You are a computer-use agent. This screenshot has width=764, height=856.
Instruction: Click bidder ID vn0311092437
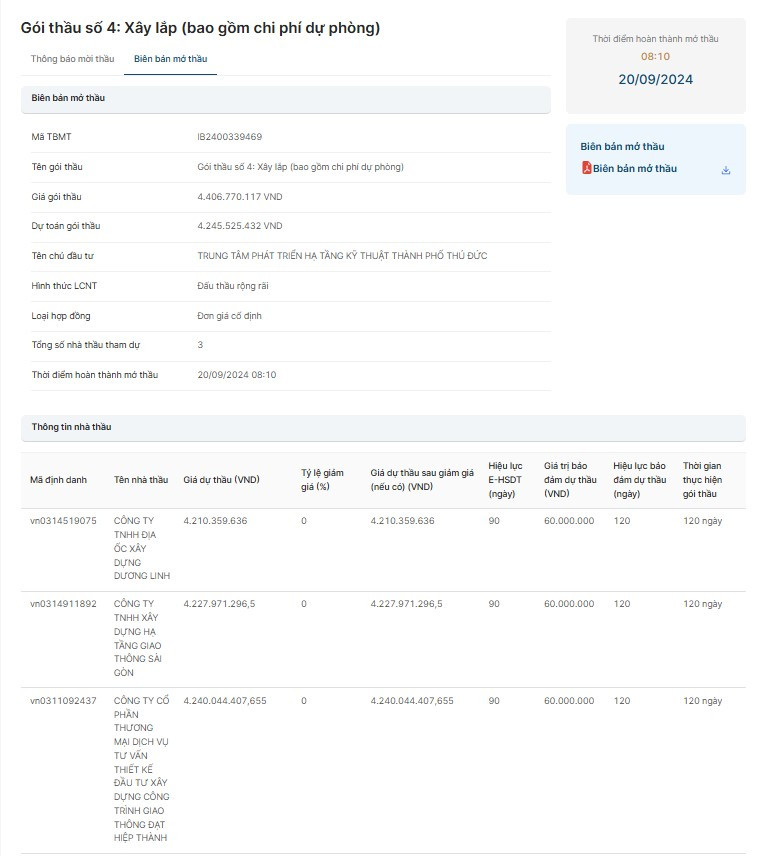pyautogui.click(x=63, y=701)
